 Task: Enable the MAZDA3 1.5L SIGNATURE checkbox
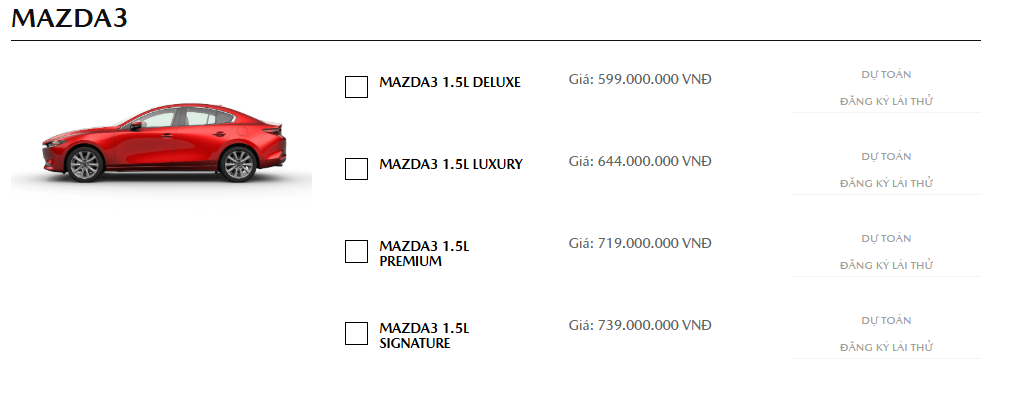(x=356, y=333)
